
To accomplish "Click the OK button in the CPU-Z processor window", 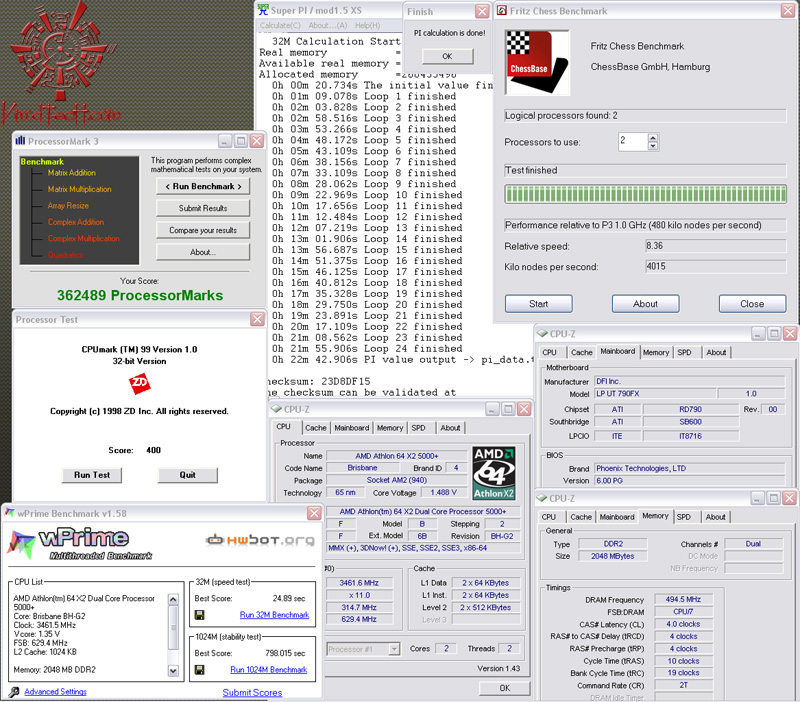I will (505, 688).
